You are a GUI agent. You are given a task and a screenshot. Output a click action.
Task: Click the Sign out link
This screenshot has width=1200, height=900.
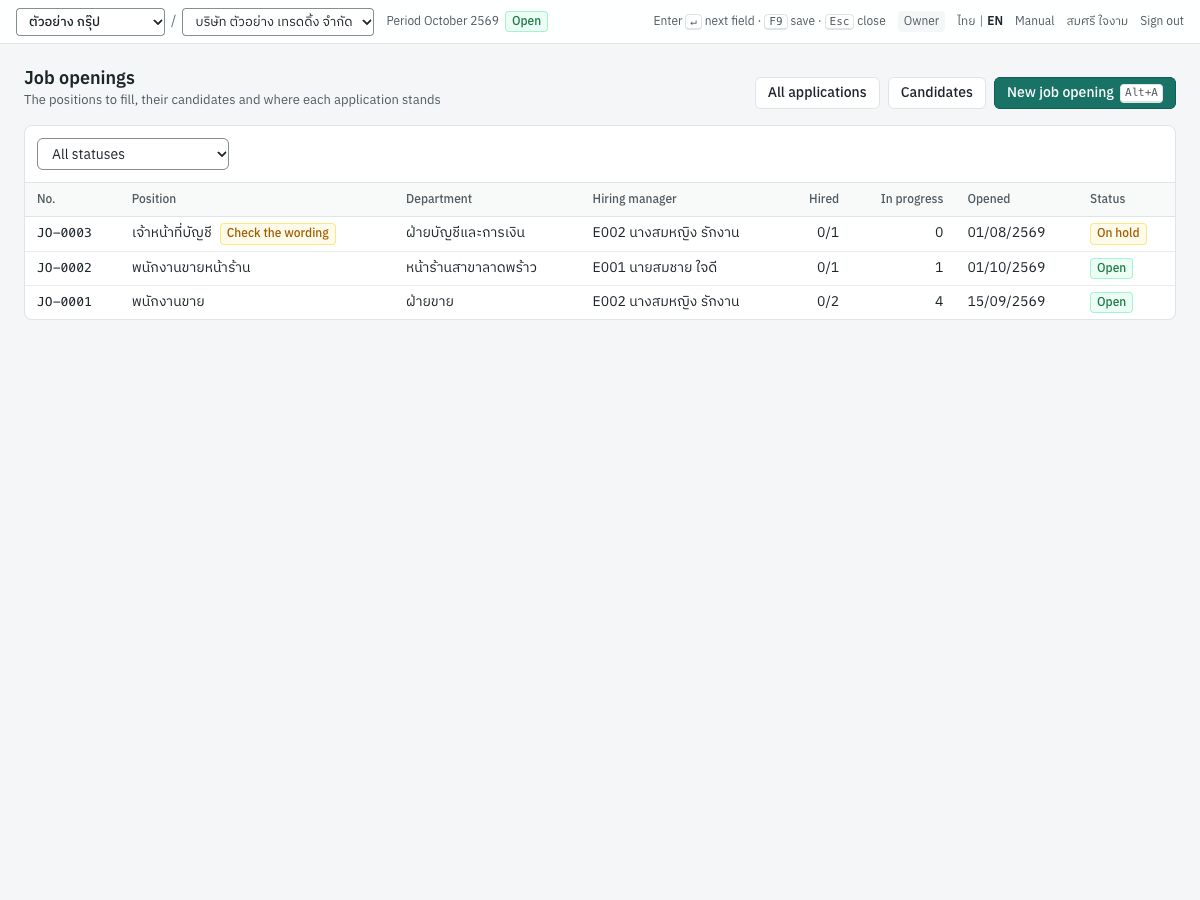coord(1162,21)
